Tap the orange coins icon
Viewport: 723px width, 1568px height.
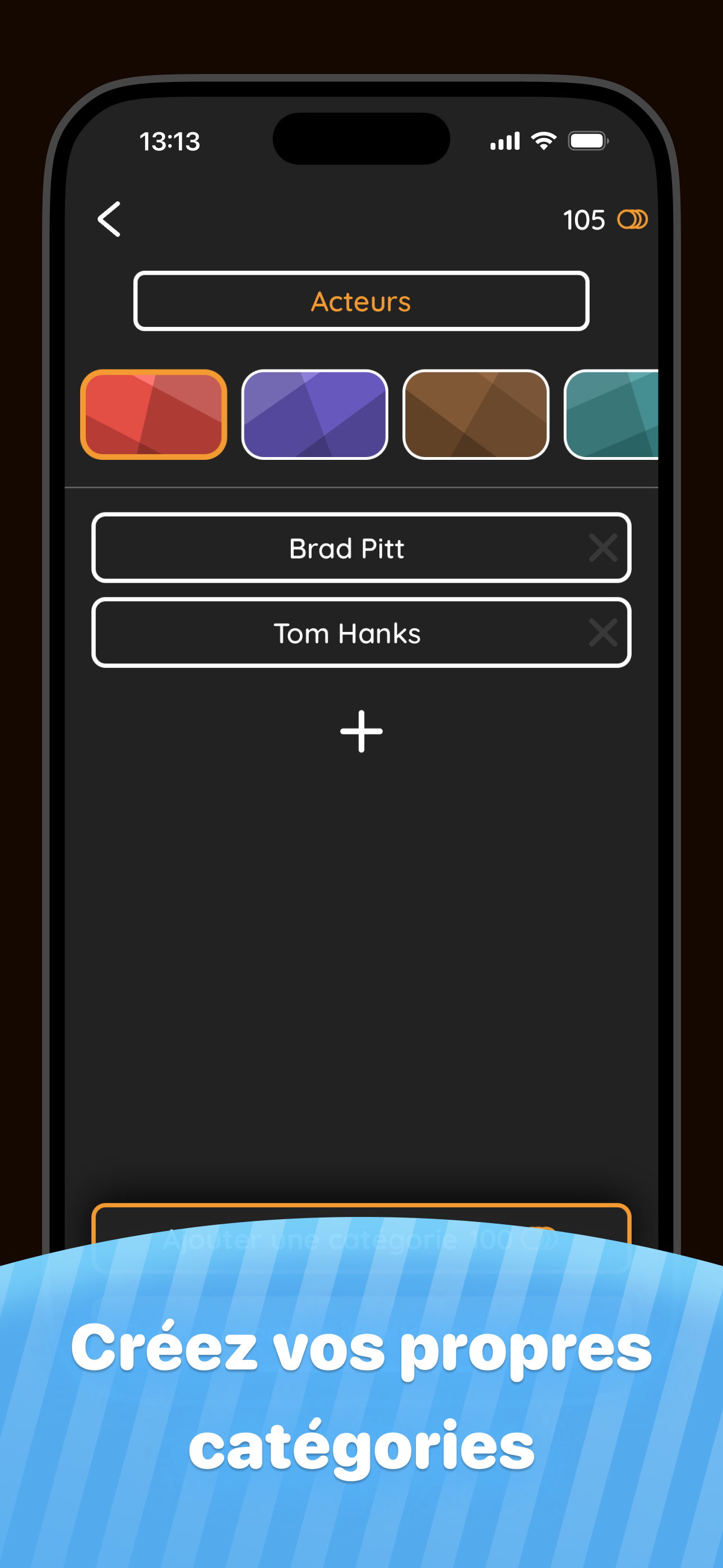click(632, 219)
